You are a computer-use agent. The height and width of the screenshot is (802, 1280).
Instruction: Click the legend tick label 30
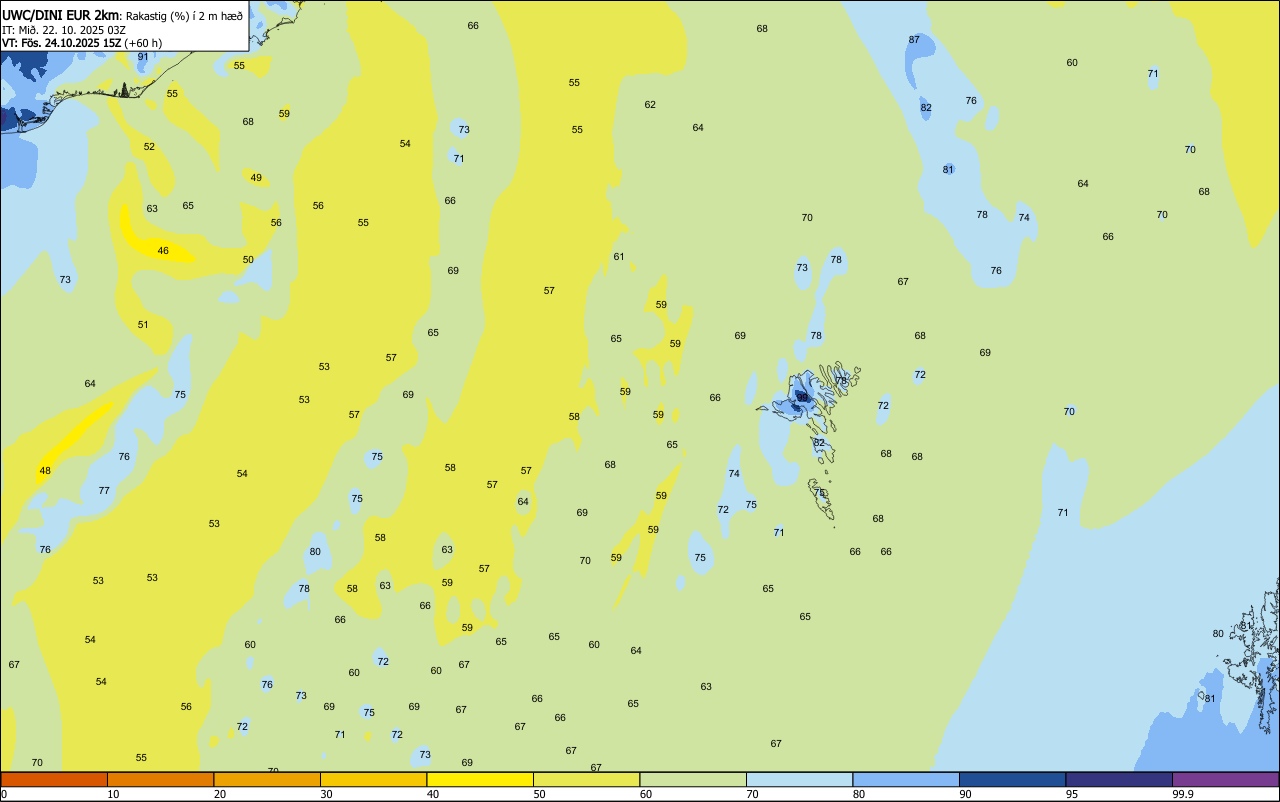point(326,794)
